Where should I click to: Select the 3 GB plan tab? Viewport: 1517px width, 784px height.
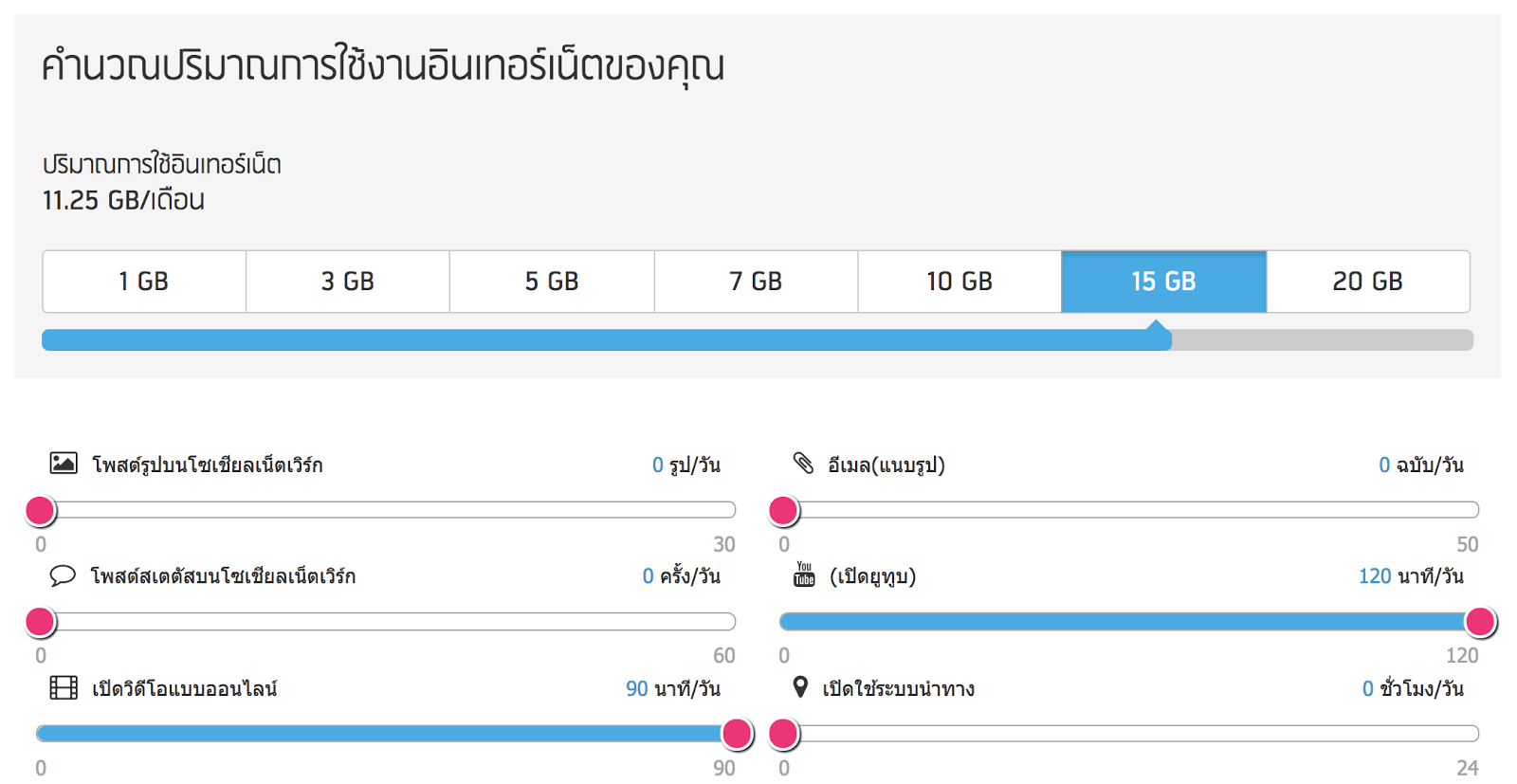tap(348, 282)
